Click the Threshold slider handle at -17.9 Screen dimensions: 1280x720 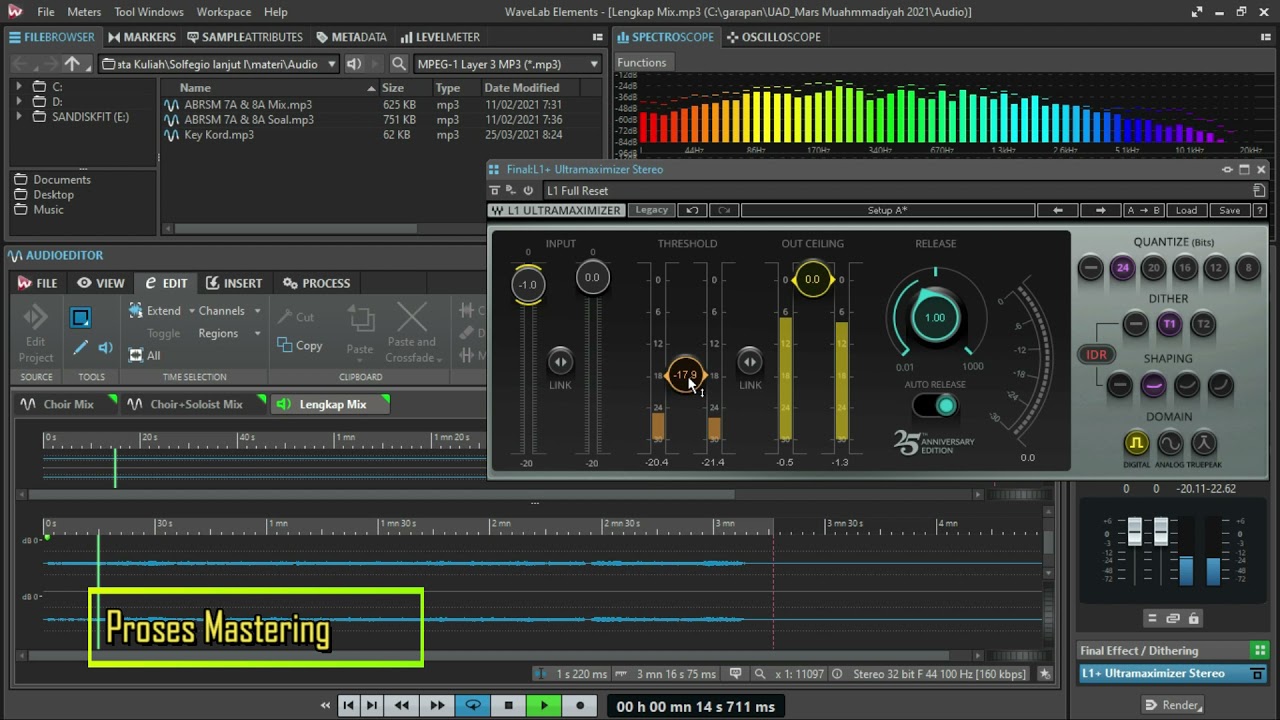pyautogui.click(x=685, y=376)
